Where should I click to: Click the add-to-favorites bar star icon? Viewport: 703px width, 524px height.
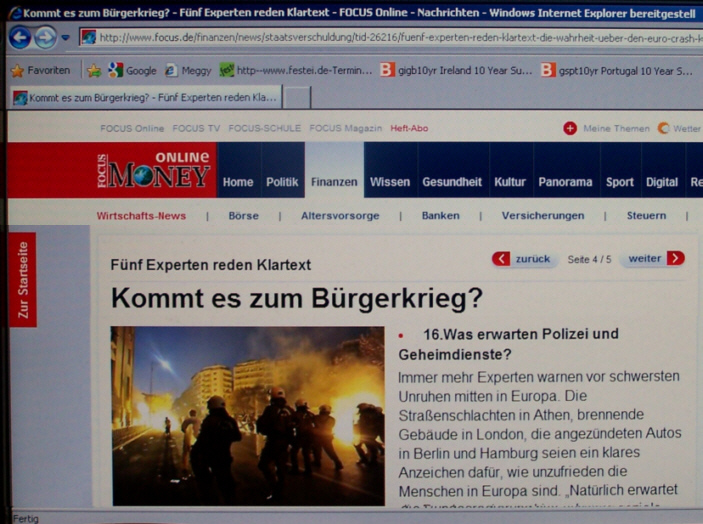point(94,70)
